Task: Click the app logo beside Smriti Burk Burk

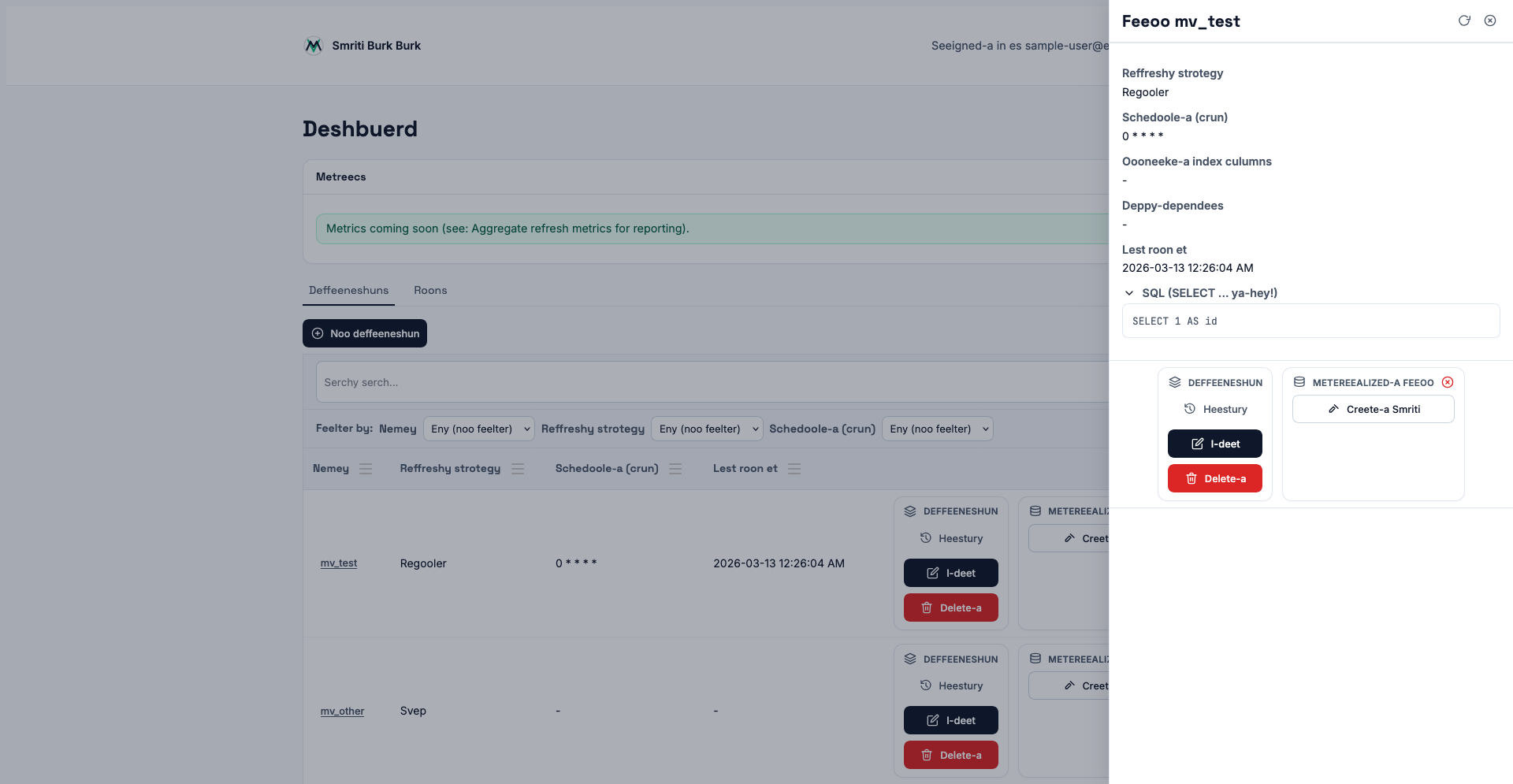Action: point(314,46)
